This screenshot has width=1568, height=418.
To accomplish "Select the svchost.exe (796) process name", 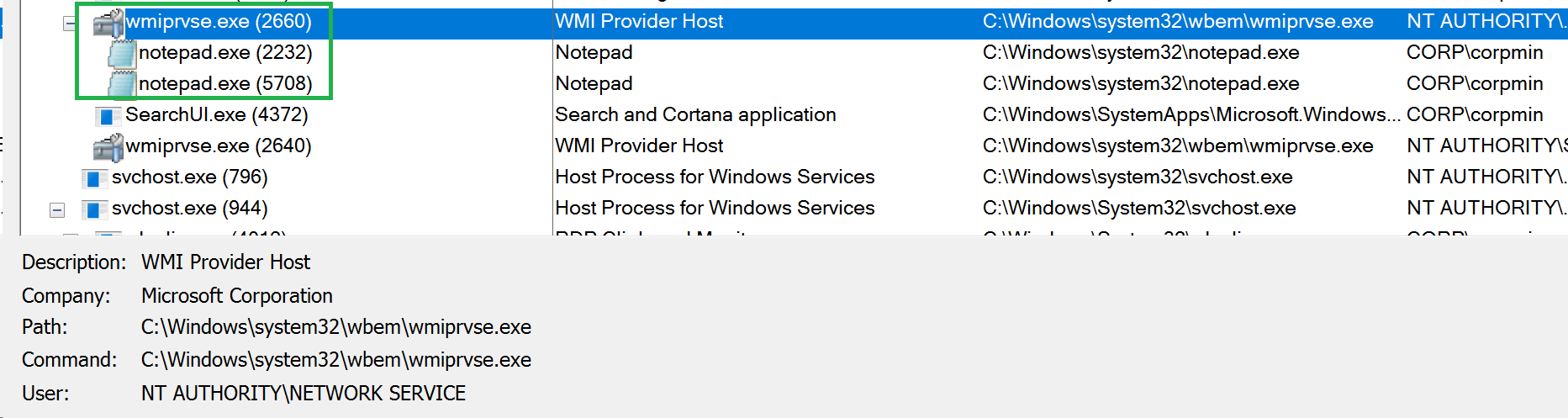I will [x=190, y=177].
